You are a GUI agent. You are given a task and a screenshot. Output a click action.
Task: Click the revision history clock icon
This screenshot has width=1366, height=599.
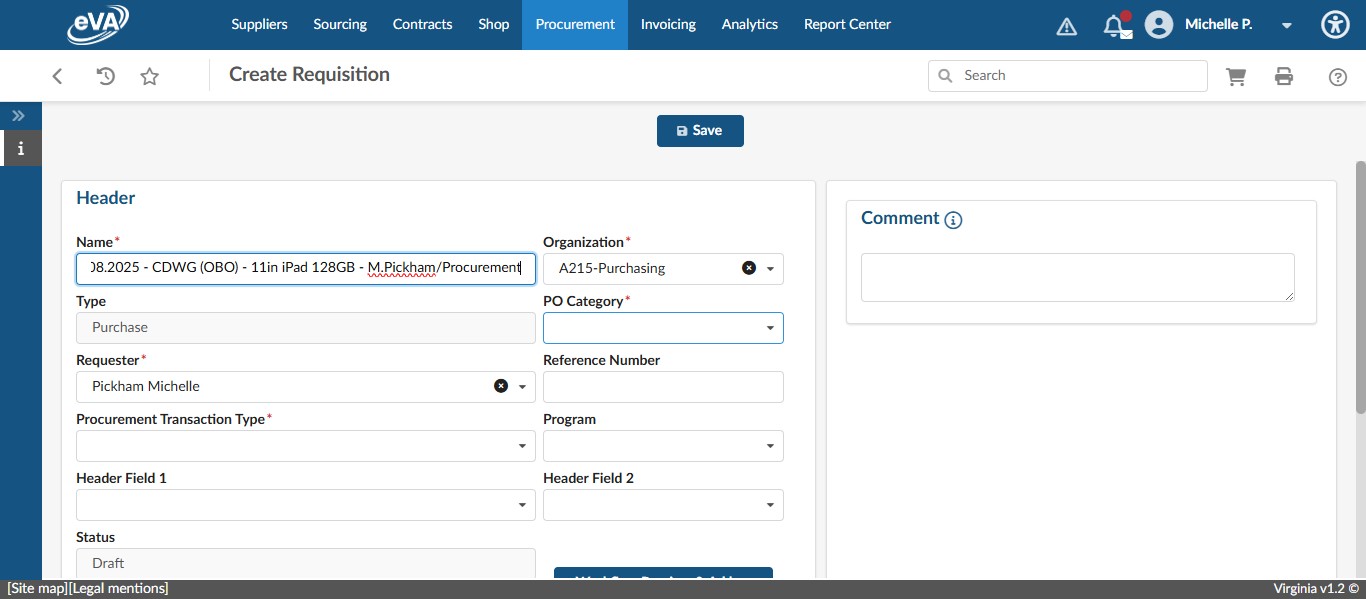(x=105, y=75)
